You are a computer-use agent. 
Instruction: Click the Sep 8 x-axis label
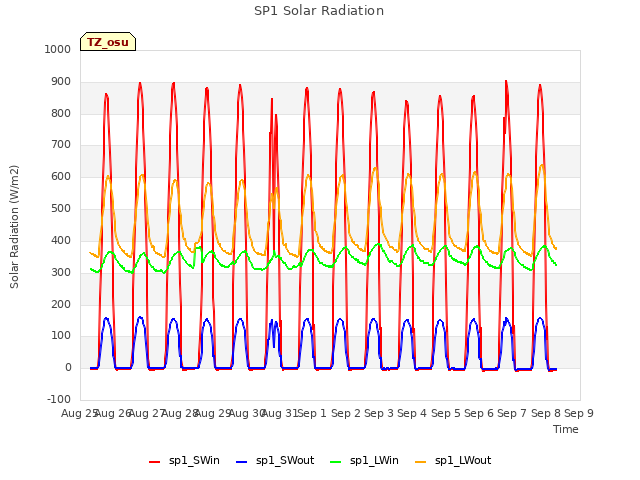pyautogui.click(x=546, y=413)
